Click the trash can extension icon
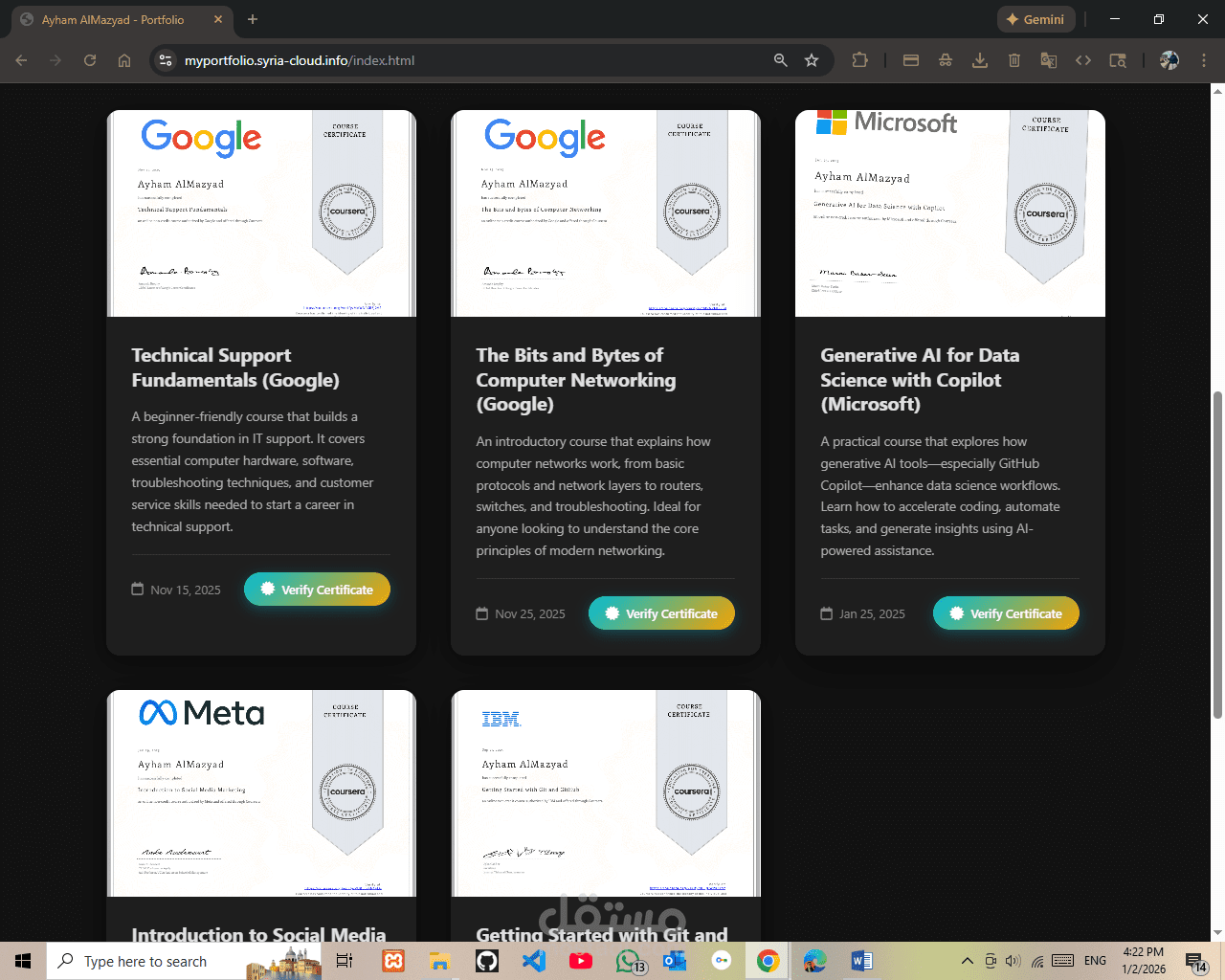 1014,60
